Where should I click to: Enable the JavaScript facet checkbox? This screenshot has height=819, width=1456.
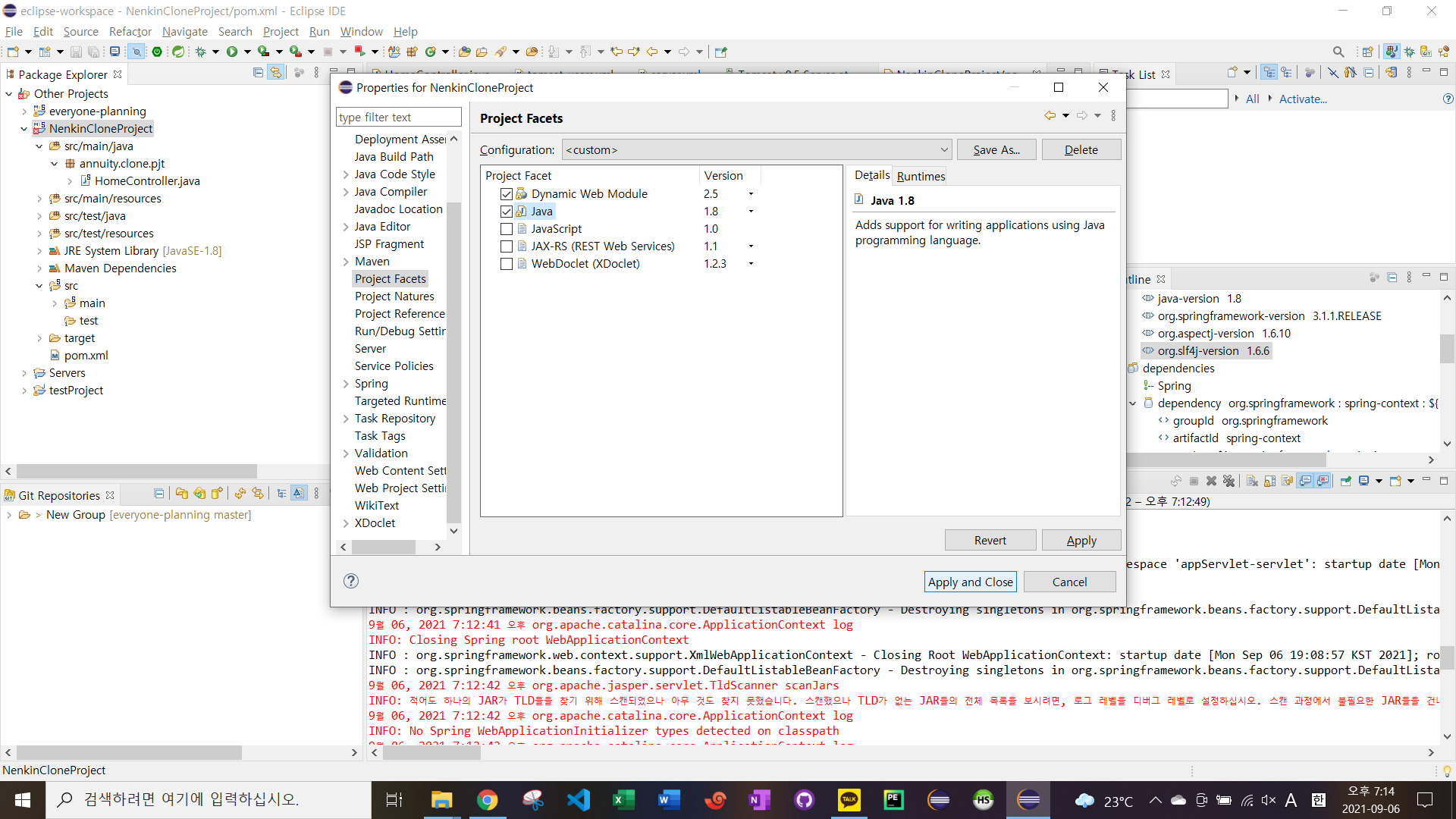point(507,229)
